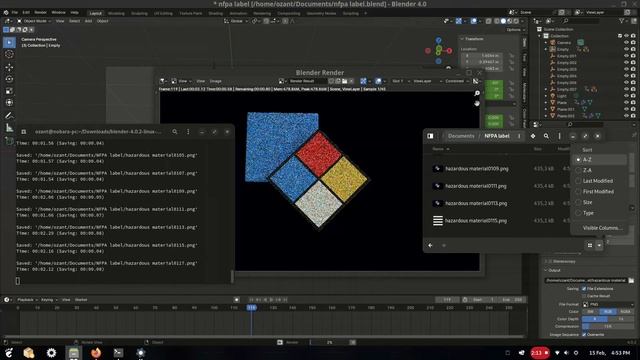
Task: Click the Blender logo icon in the menu bar
Action: (6, 13)
